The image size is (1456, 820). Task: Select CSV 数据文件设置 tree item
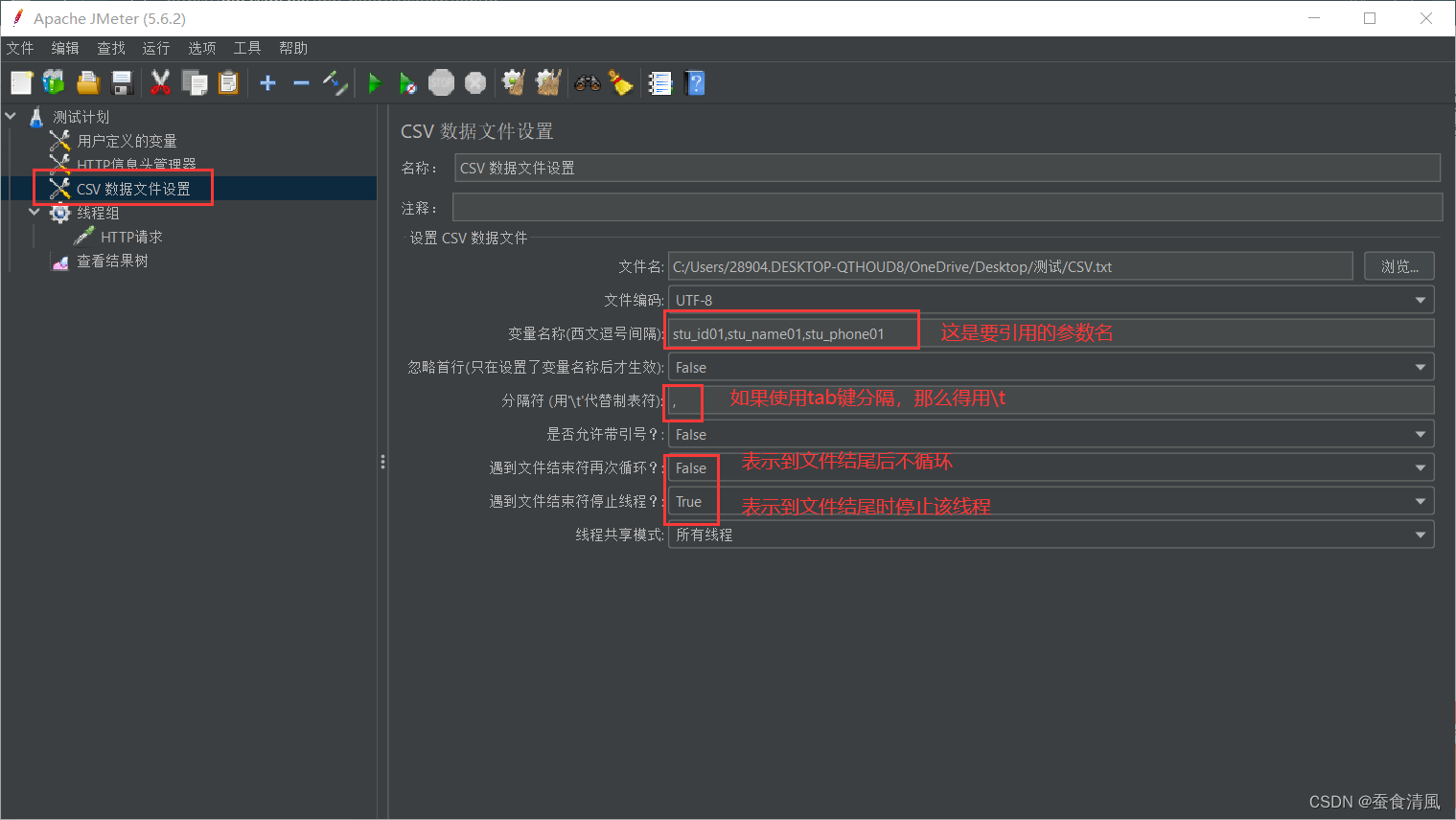tap(133, 189)
